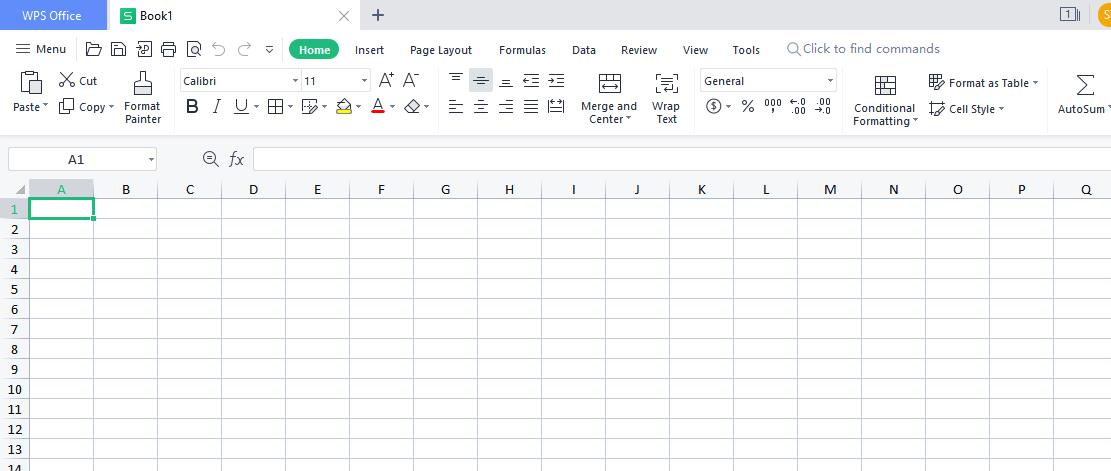
Task: Center text horizontally
Action: (480, 107)
